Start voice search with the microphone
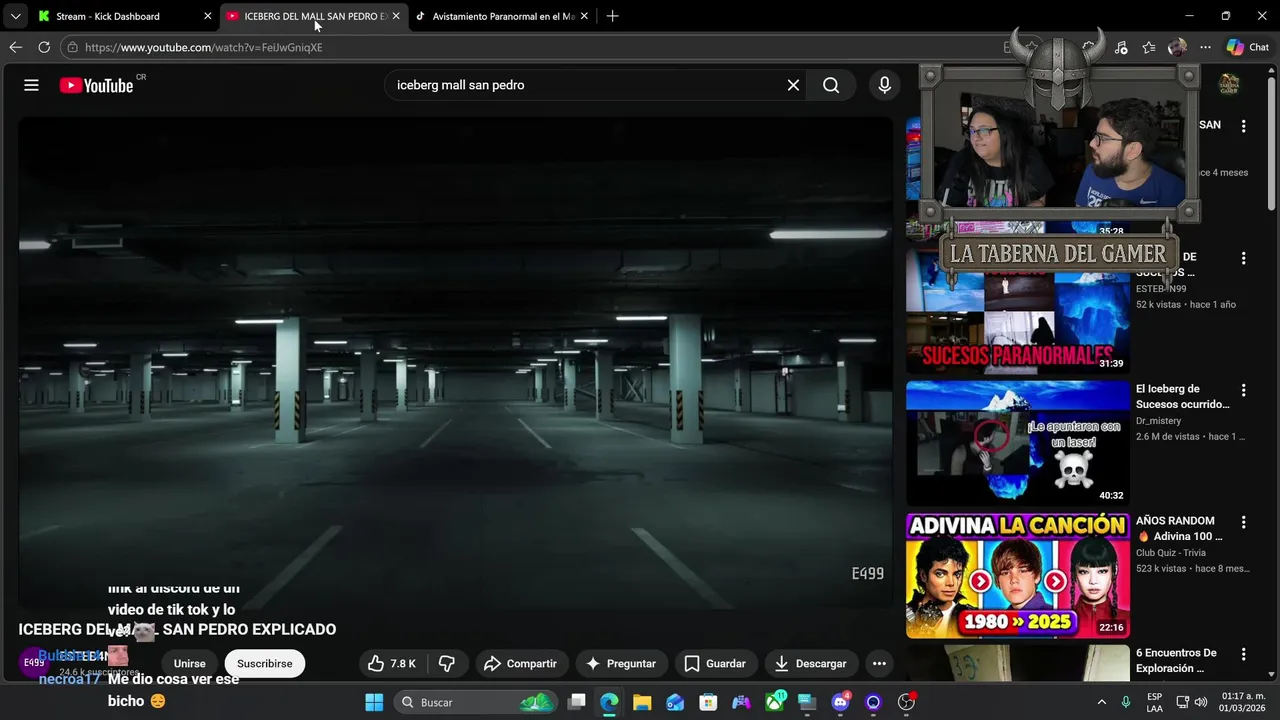The height and width of the screenshot is (720, 1280). click(884, 85)
